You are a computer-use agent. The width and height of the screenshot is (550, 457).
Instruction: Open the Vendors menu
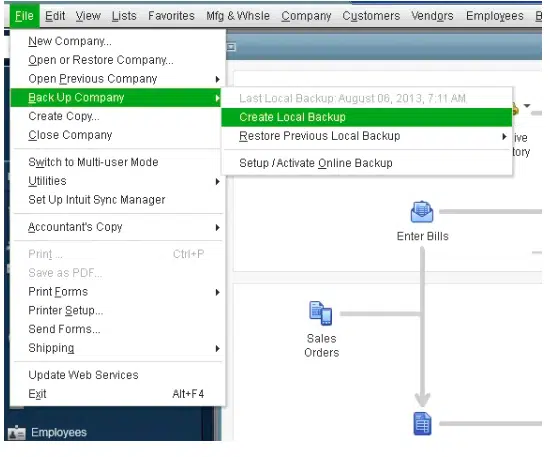[432, 16]
